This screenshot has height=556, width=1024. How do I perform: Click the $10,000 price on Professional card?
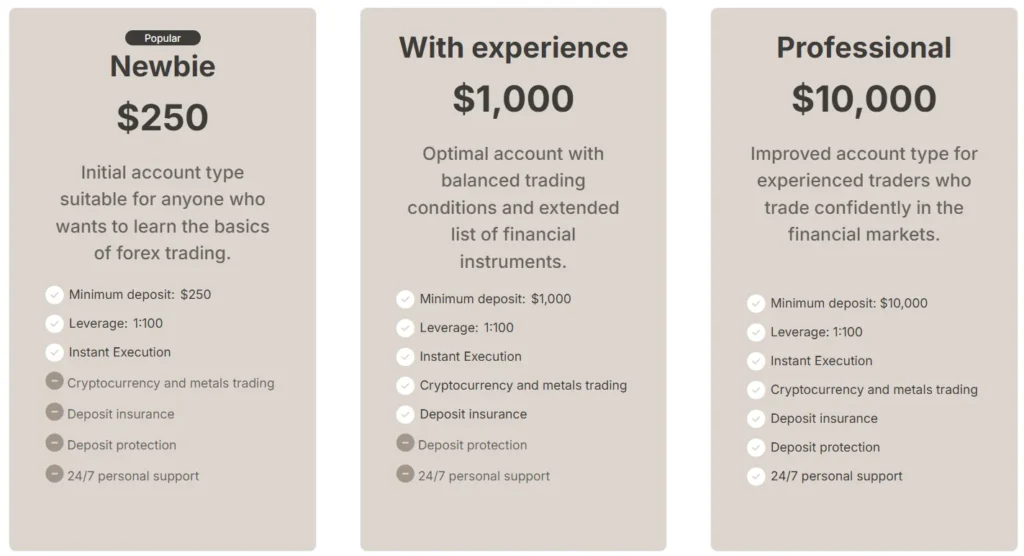pos(864,98)
